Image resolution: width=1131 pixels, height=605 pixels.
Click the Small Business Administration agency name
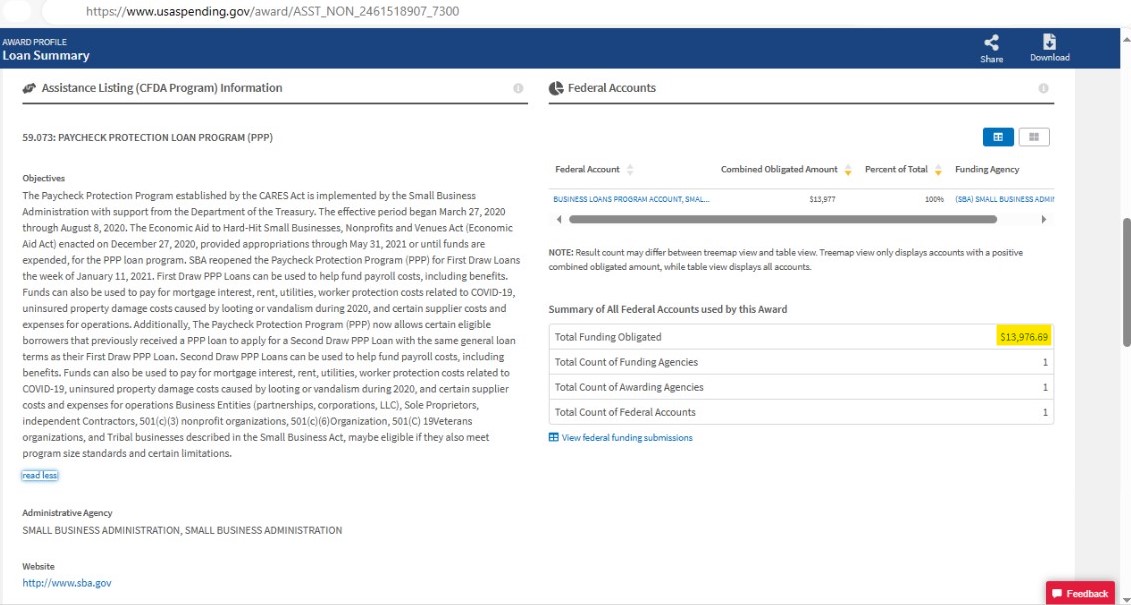coord(182,531)
